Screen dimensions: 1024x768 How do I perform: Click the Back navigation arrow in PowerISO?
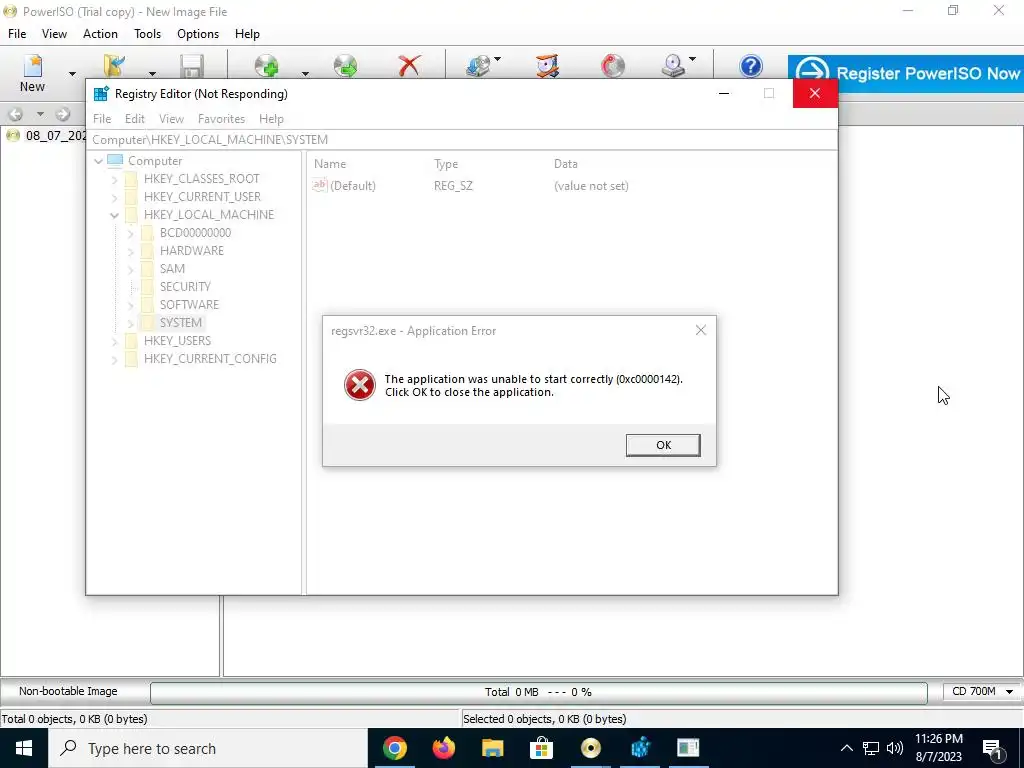point(16,114)
